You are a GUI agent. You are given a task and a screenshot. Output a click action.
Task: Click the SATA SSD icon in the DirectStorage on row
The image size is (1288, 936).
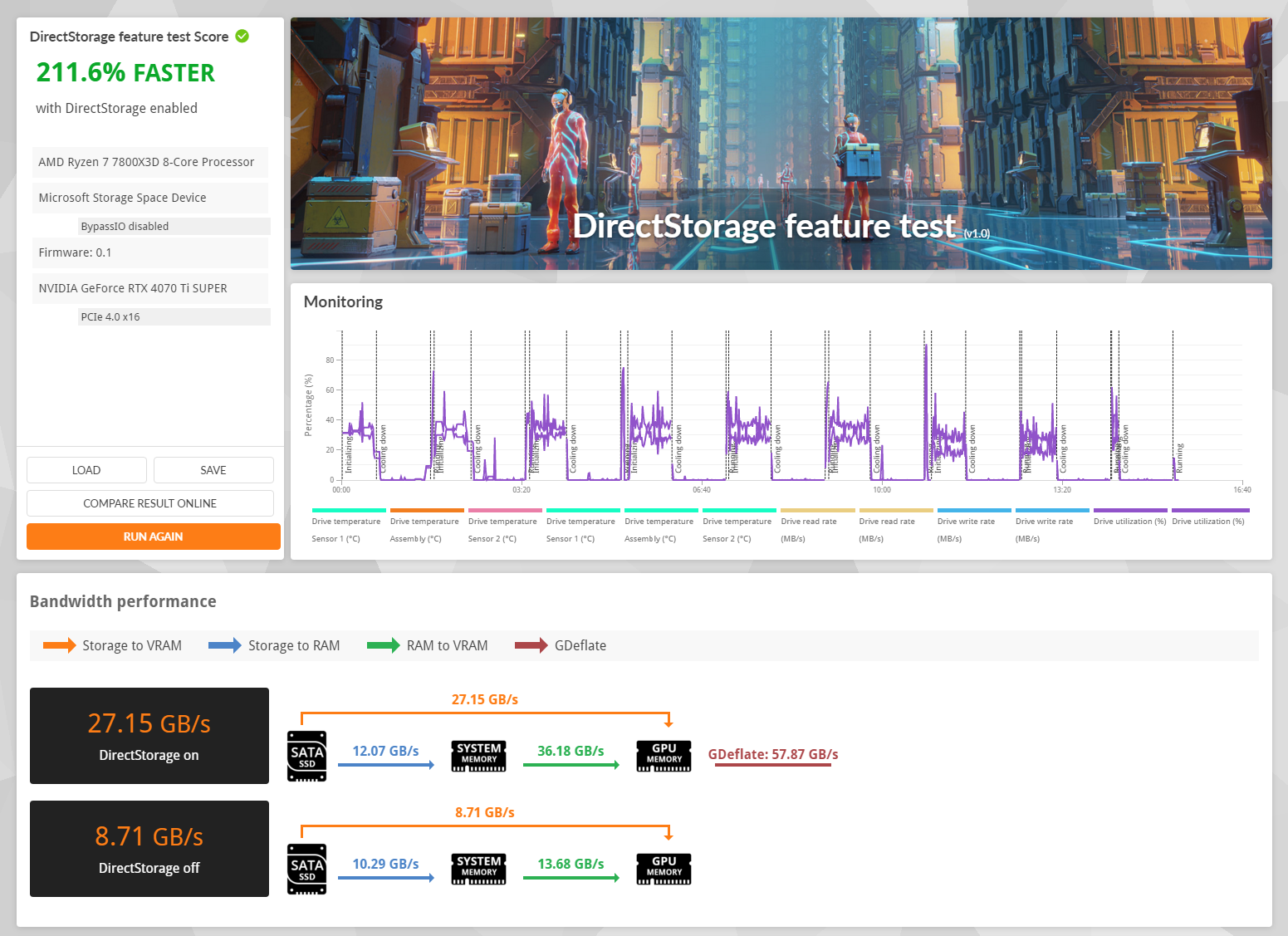[306, 756]
